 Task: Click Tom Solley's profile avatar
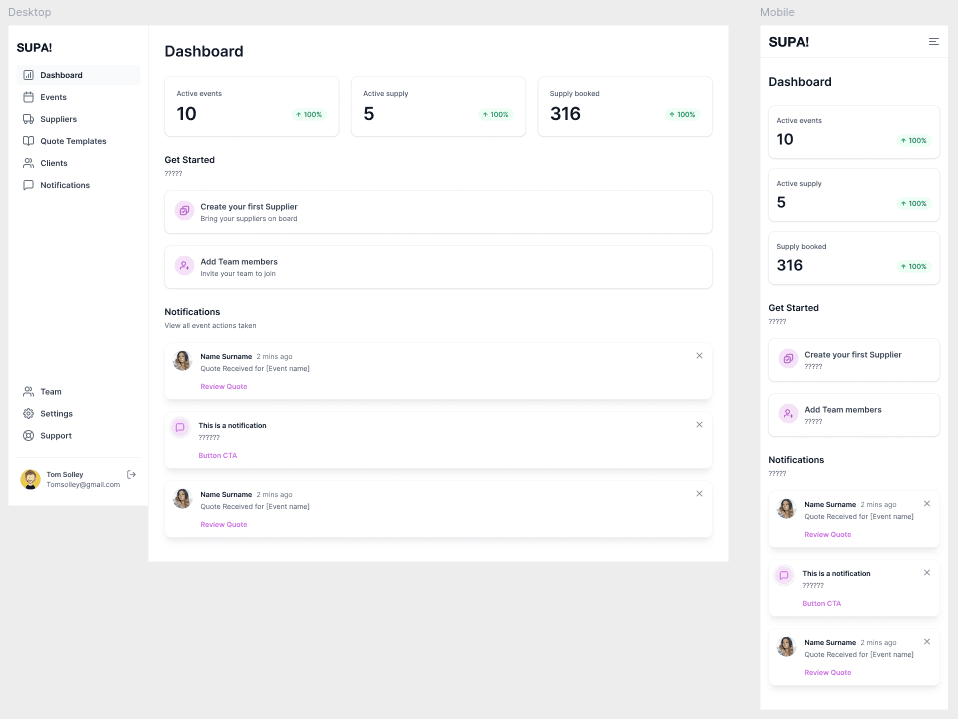coord(31,480)
